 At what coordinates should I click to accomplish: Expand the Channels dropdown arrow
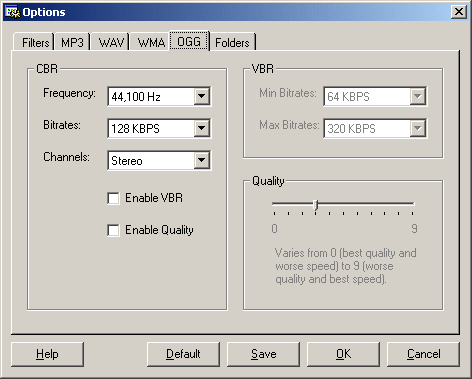click(x=202, y=160)
